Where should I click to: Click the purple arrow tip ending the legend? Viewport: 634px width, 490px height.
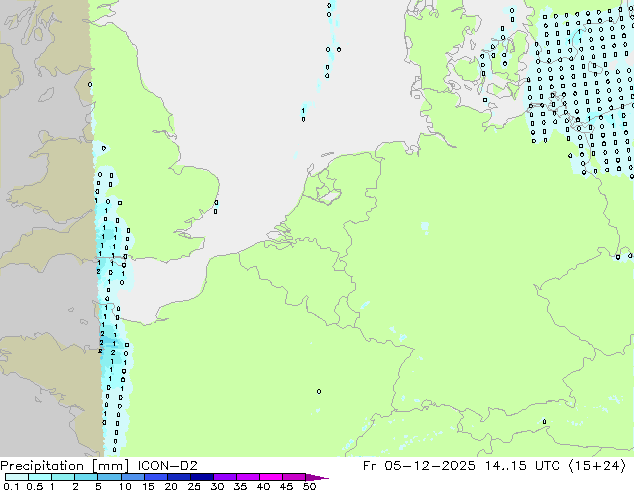coord(317,477)
